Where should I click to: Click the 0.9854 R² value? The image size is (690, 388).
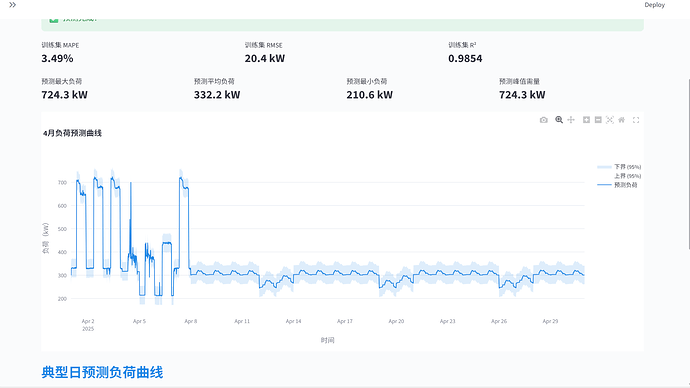465,59
